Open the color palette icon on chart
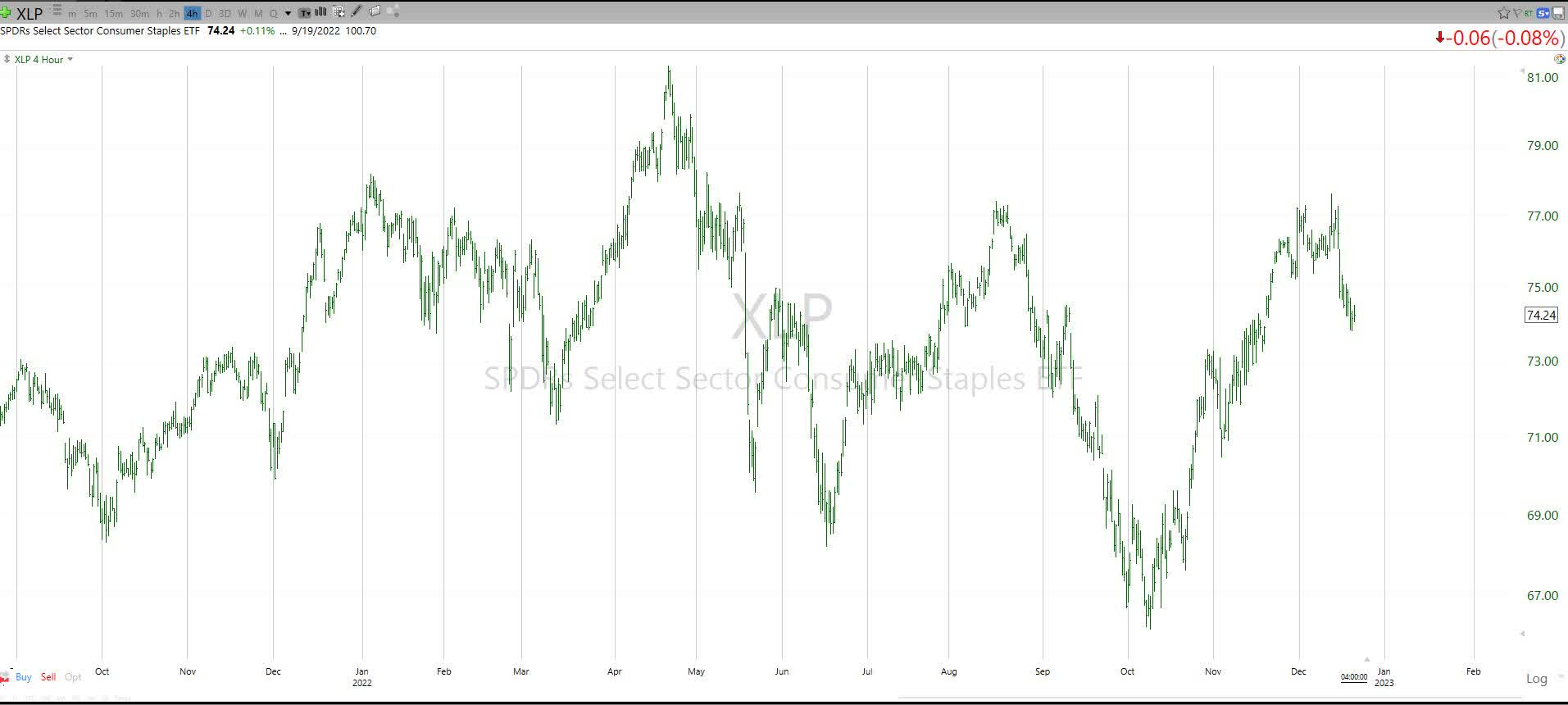Screen dimensions: 1568x705 click(1560, 59)
